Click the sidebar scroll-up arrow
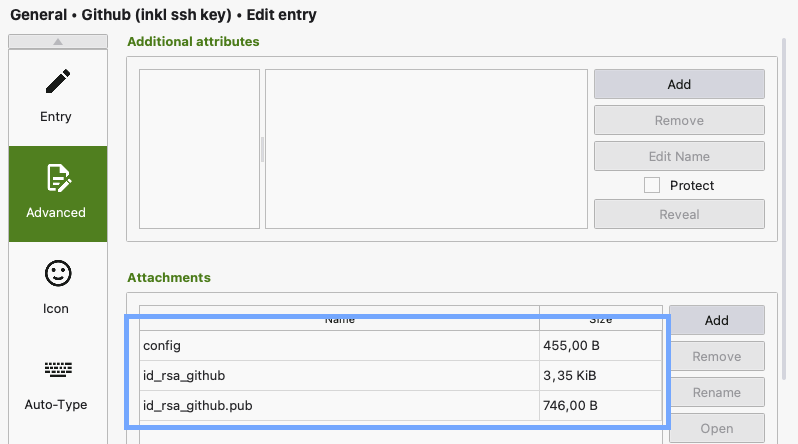The image size is (798, 444). tap(58, 42)
